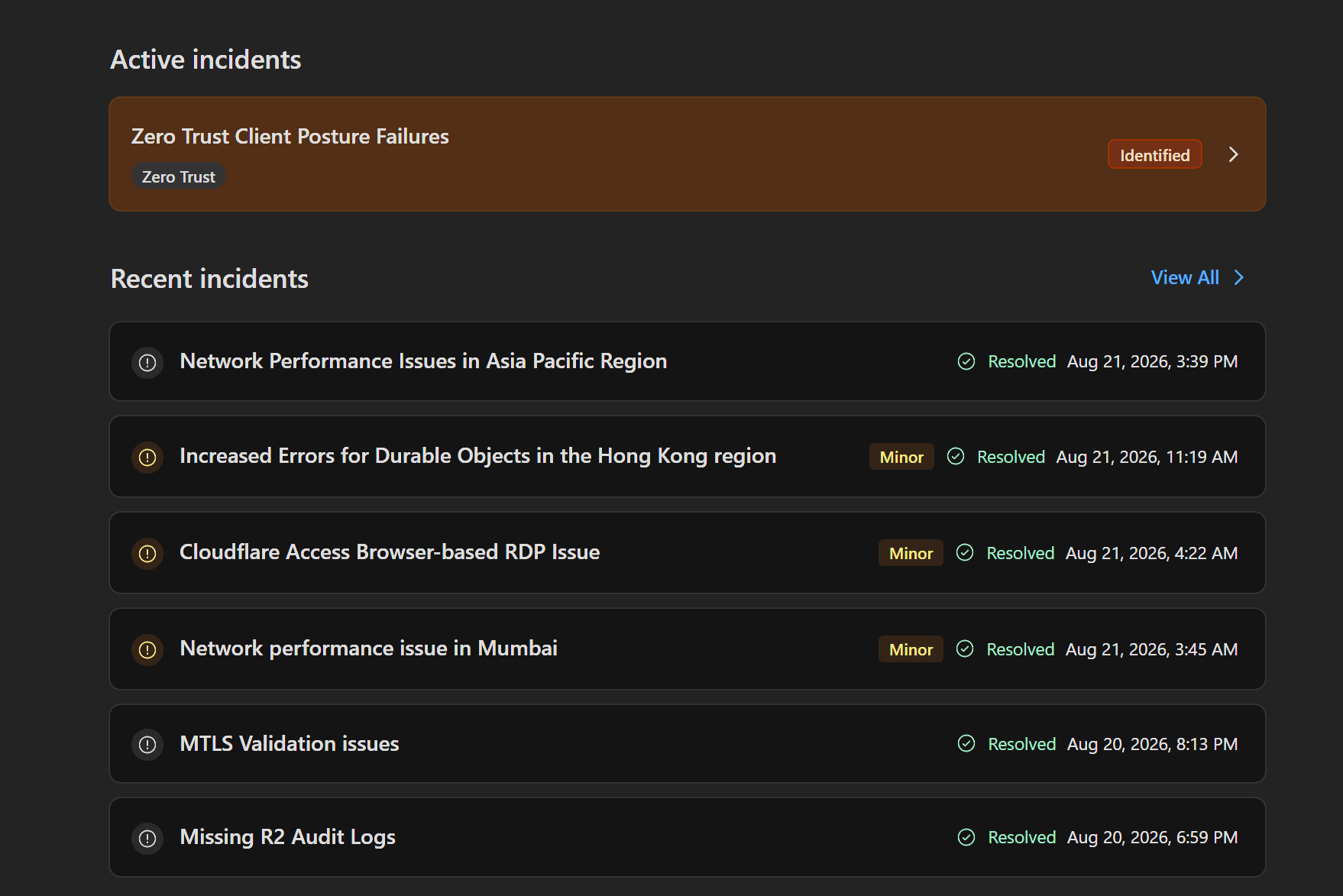This screenshot has width=1343, height=896.
Task: Select the timestamp Aug 20, 2026, 8:13 PM
Action: click(x=1152, y=744)
